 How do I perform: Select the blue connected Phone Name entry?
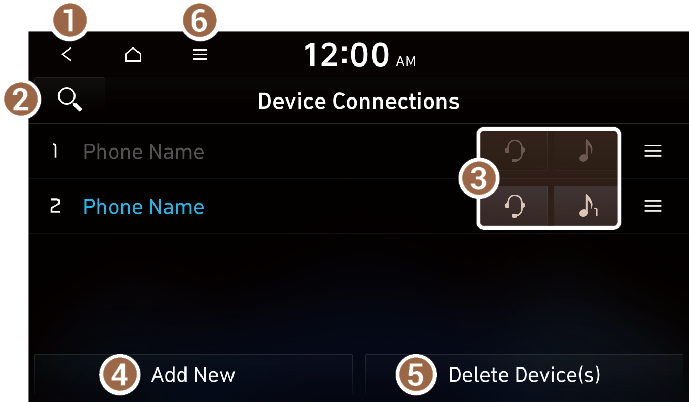pyautogui.click(x=144, y=206)
